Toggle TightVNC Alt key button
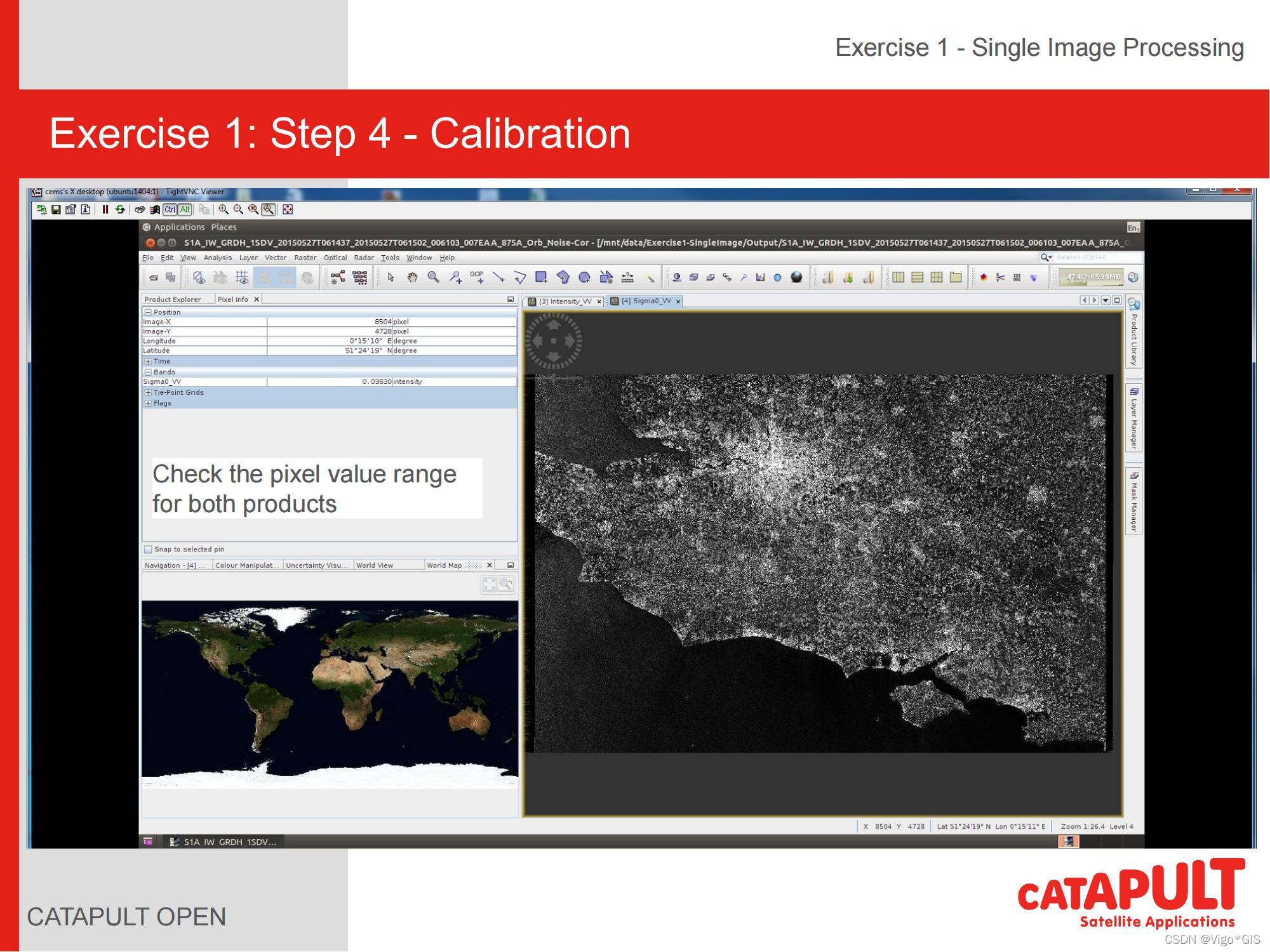Image resolution: width=1270 pixels, height=952 pixels. [x=185, y=209]
